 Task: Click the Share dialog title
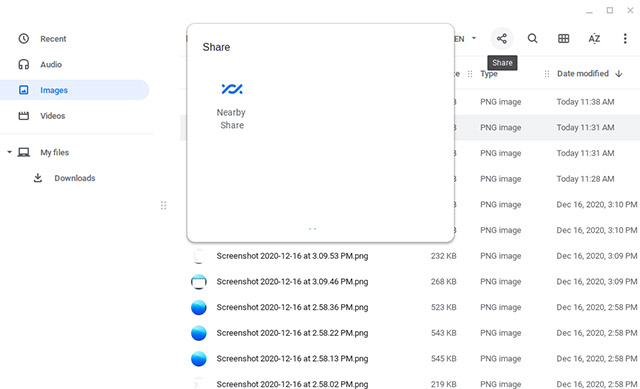pos(216,47)
